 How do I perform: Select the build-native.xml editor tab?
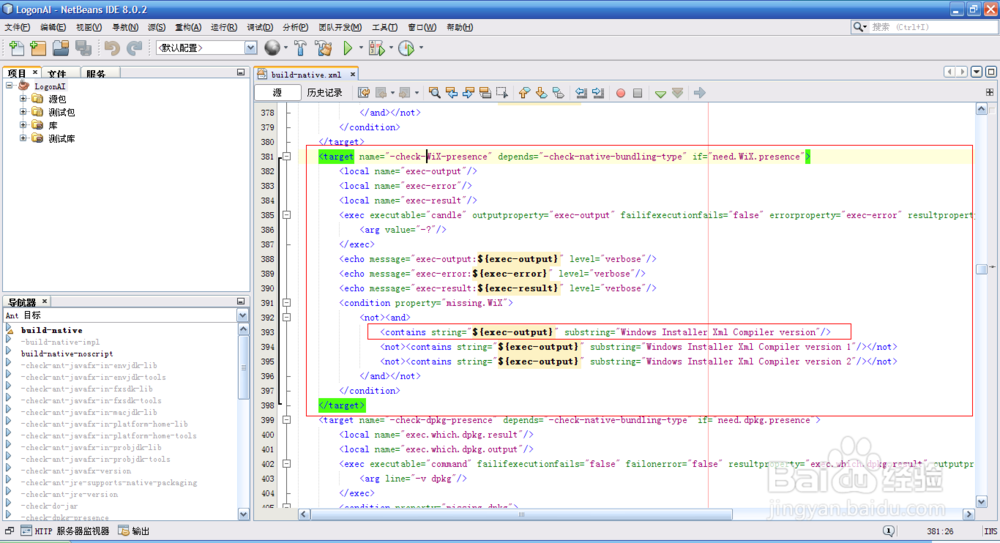point(306,74)
